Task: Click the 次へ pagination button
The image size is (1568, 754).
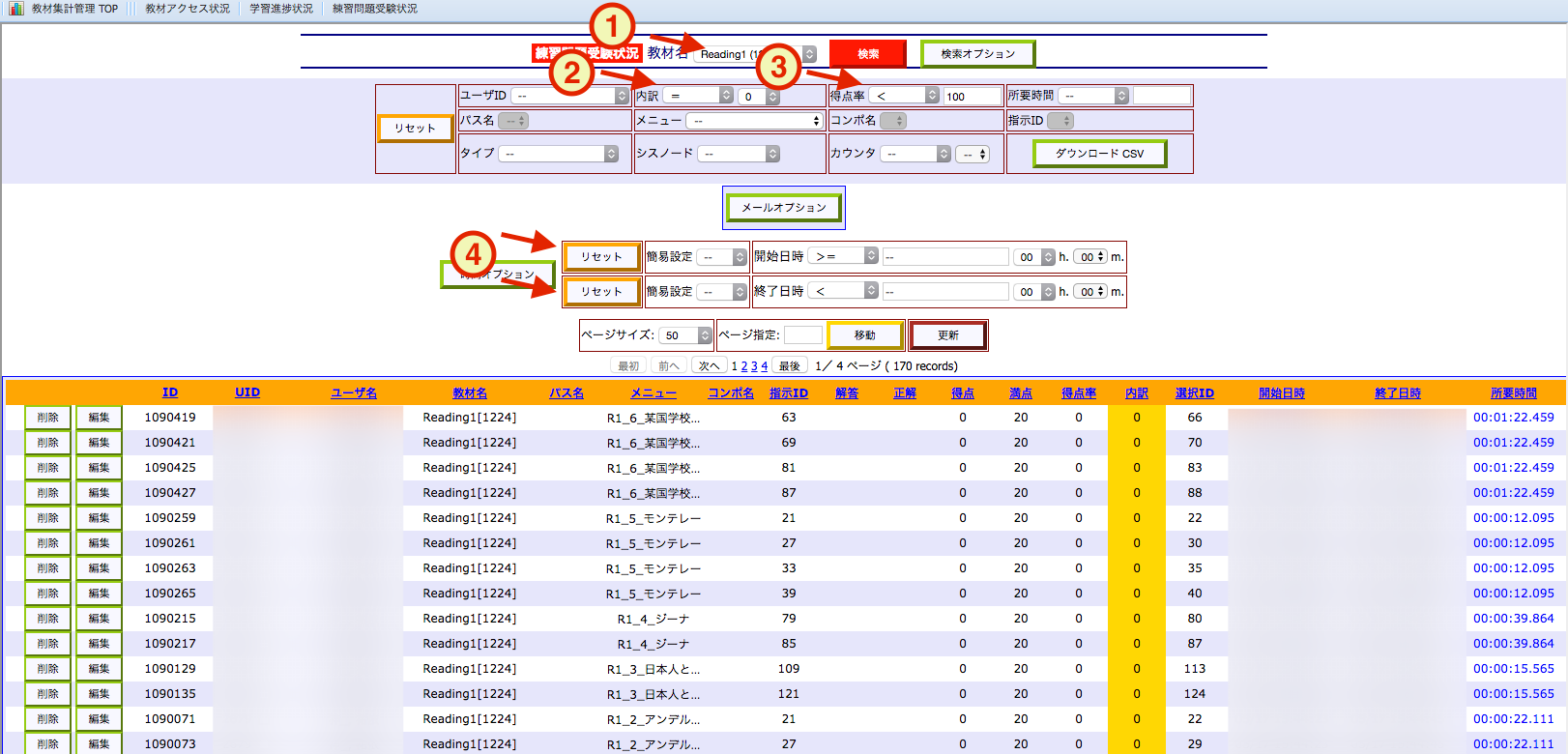Action: (x=710, y=366)
